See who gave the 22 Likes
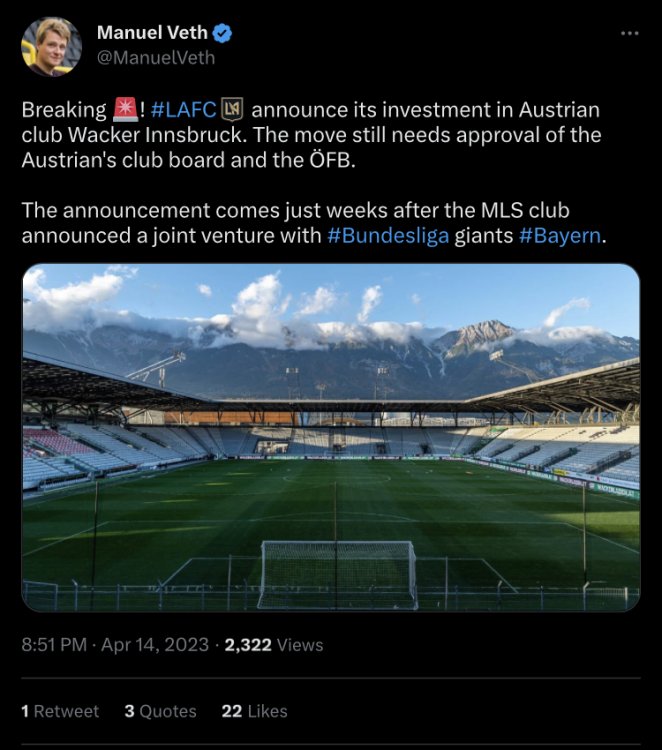Screen dimensions: 662x750 [x=254, y=711]
